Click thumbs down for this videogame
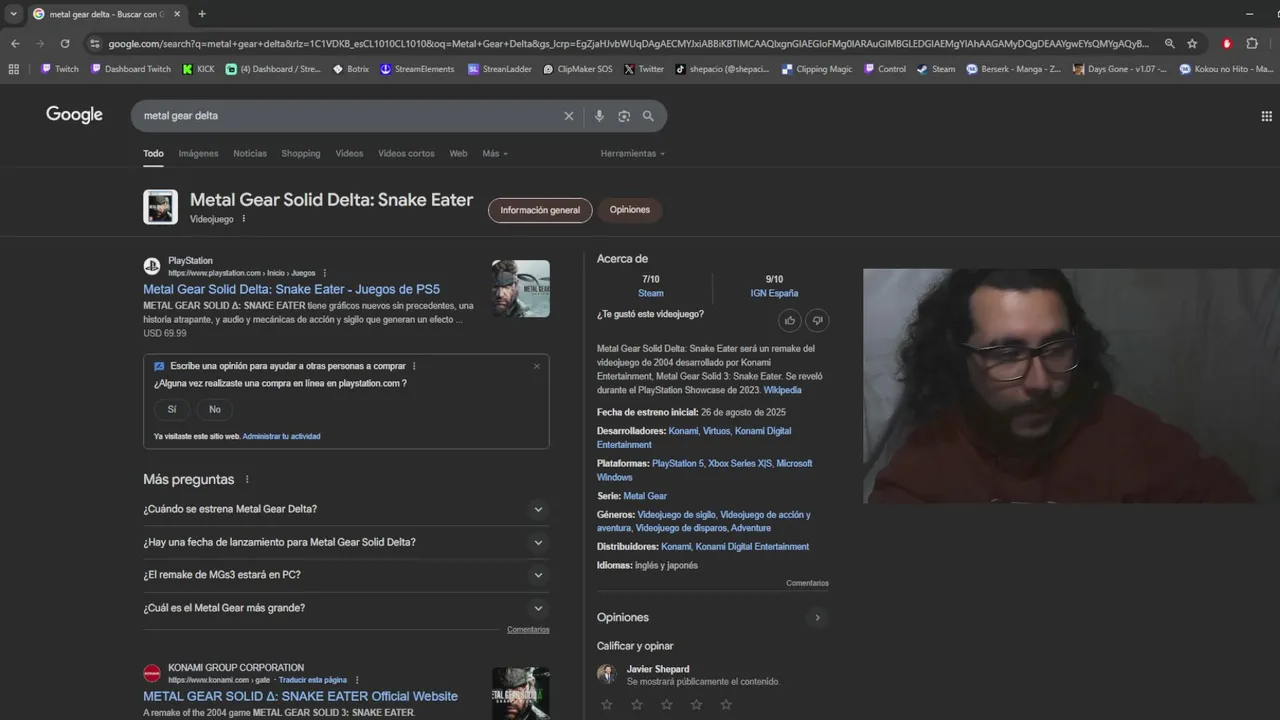Image resolution: width=1280 pixels, height=720 pixels. (817, 320)
